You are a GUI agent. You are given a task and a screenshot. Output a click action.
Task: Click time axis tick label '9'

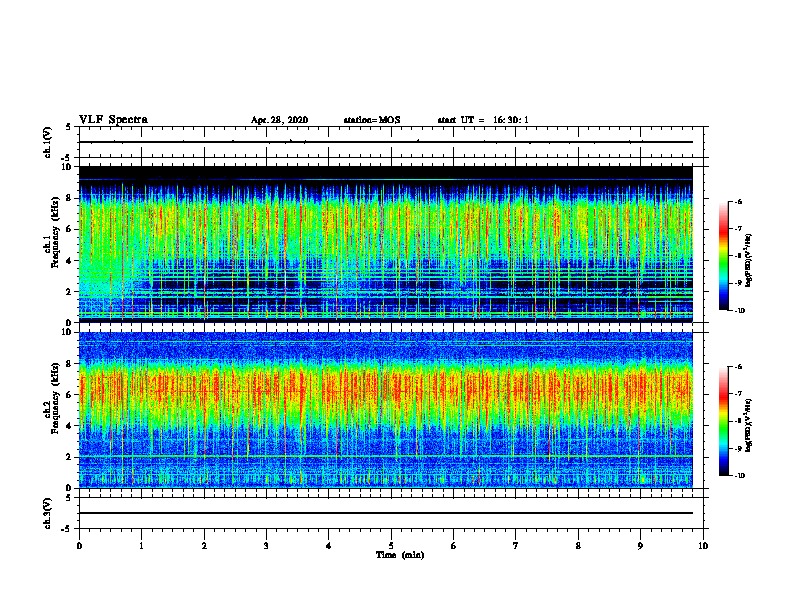pos(640,546)
